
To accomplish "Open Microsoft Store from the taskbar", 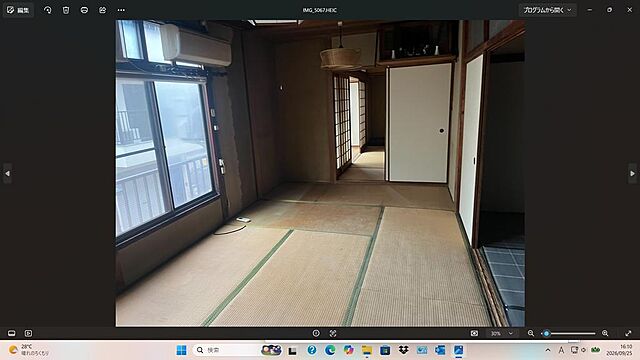I will 385,350.
